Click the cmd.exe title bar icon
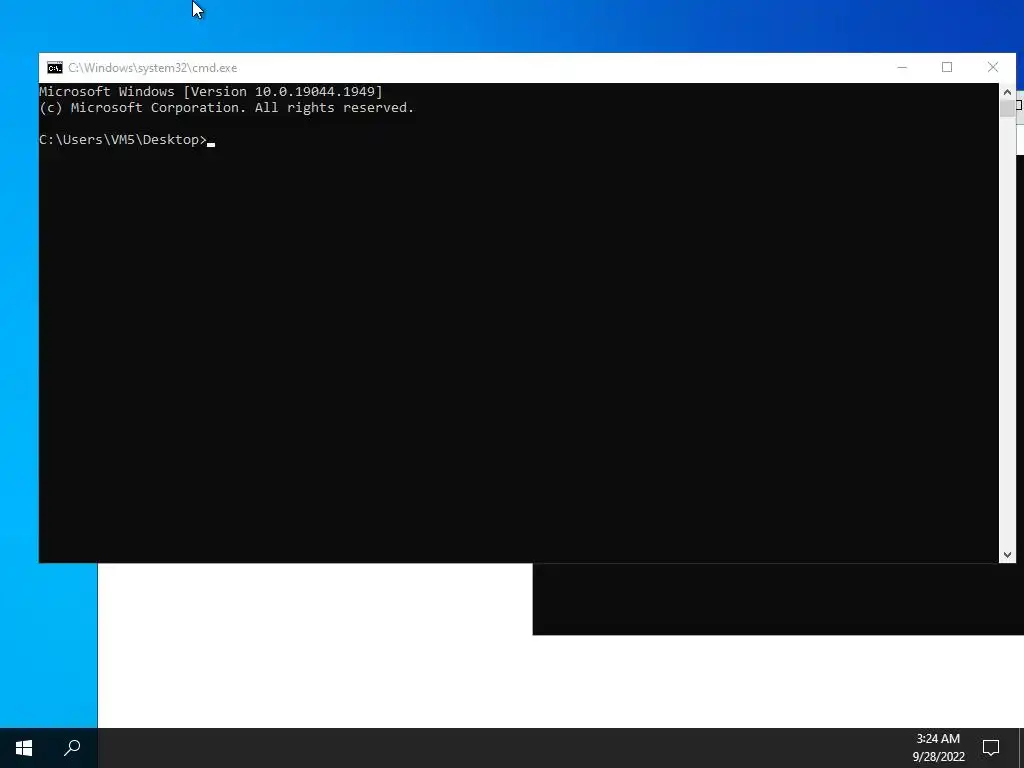The image size is (1024, 768). [x=55, y=68]
